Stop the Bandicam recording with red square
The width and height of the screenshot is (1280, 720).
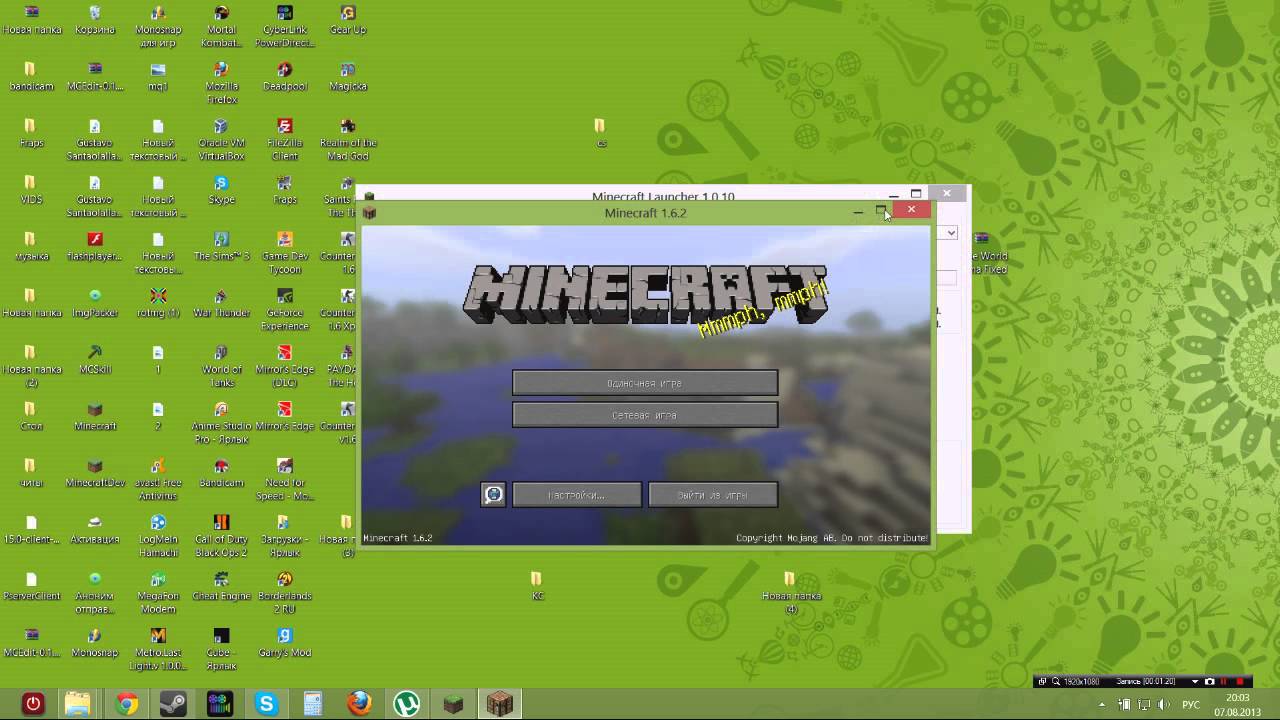coord(1240,681)
